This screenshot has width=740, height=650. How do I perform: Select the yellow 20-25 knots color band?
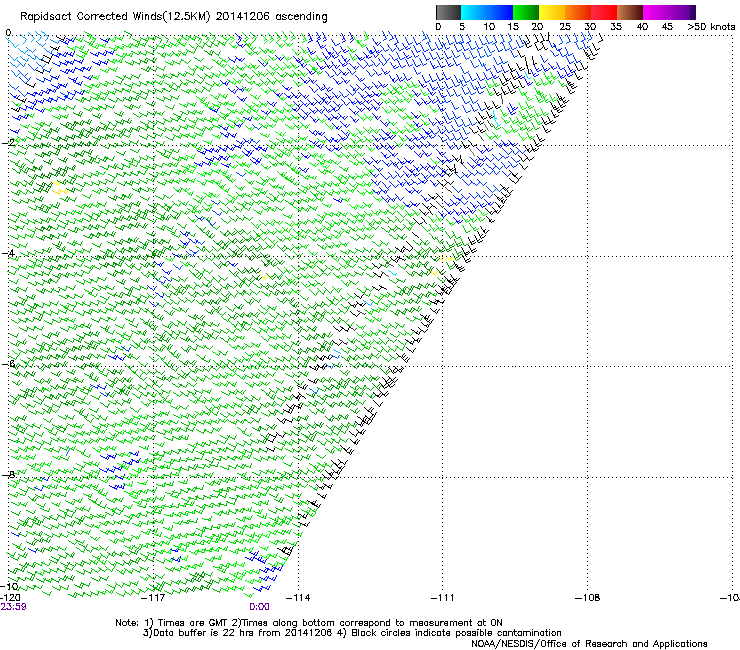tap(552, 12)
